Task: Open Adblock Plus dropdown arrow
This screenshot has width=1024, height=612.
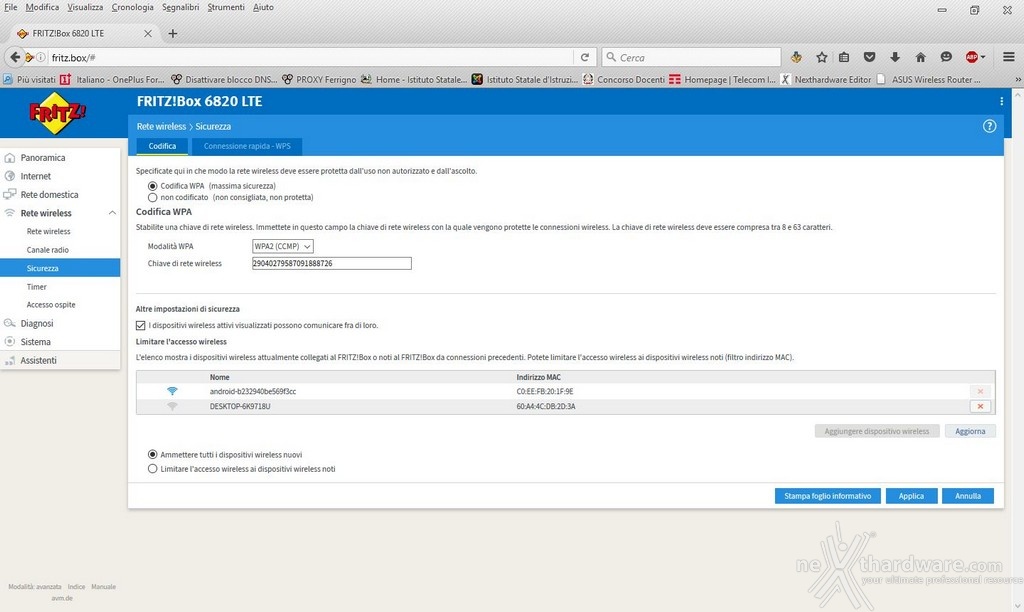Action: click(983, 57)
